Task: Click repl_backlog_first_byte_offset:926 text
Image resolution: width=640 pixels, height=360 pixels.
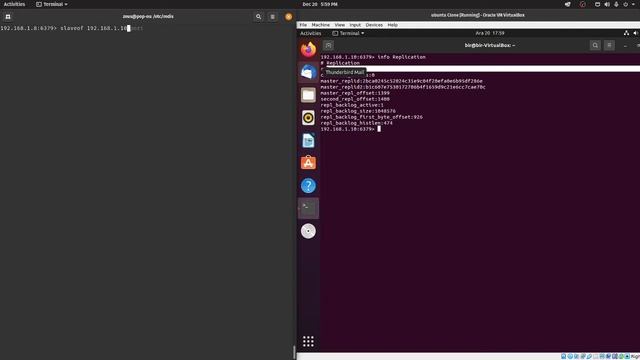Action: 371,117
